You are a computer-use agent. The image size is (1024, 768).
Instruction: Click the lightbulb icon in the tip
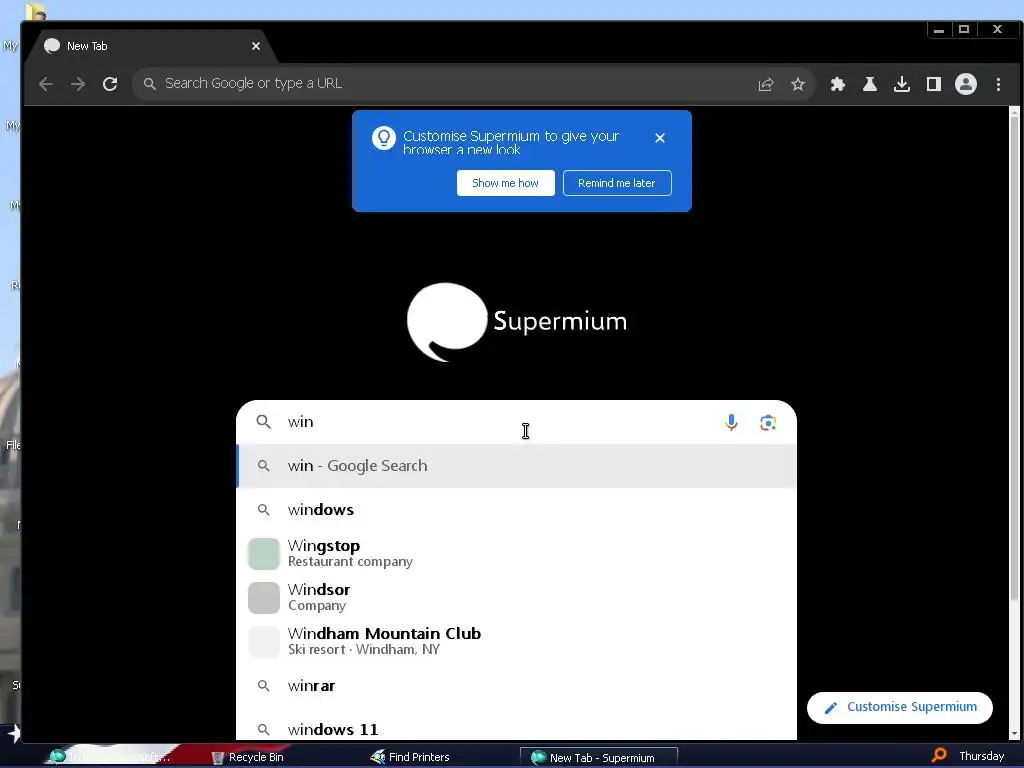[x=384, y=138]
